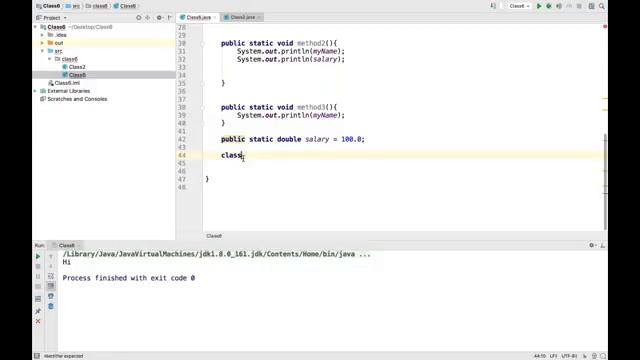
Task: Open the Project view selector dropdown
Action: pos(52,18)
